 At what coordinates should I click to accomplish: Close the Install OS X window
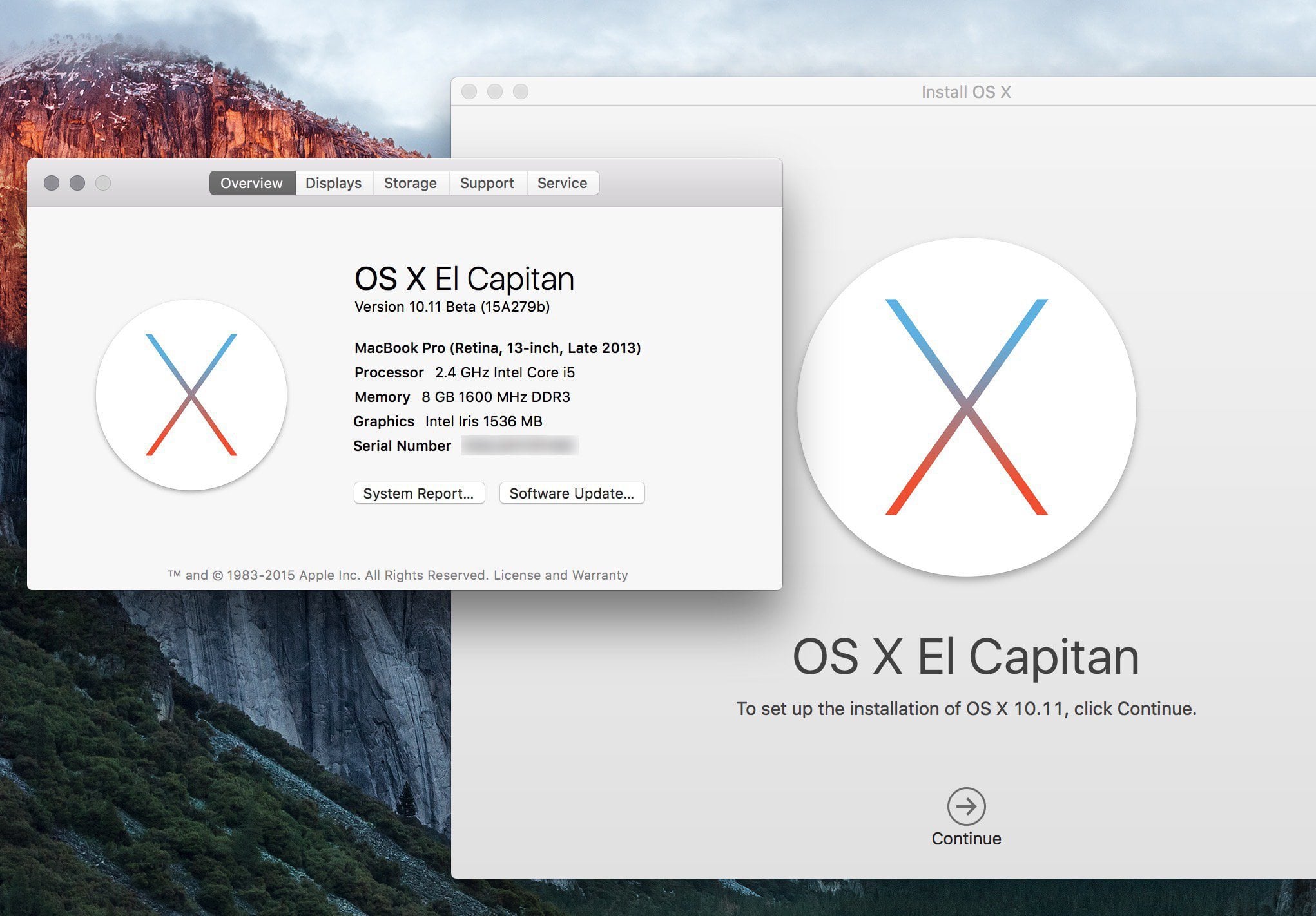click(x=469, y=91)
